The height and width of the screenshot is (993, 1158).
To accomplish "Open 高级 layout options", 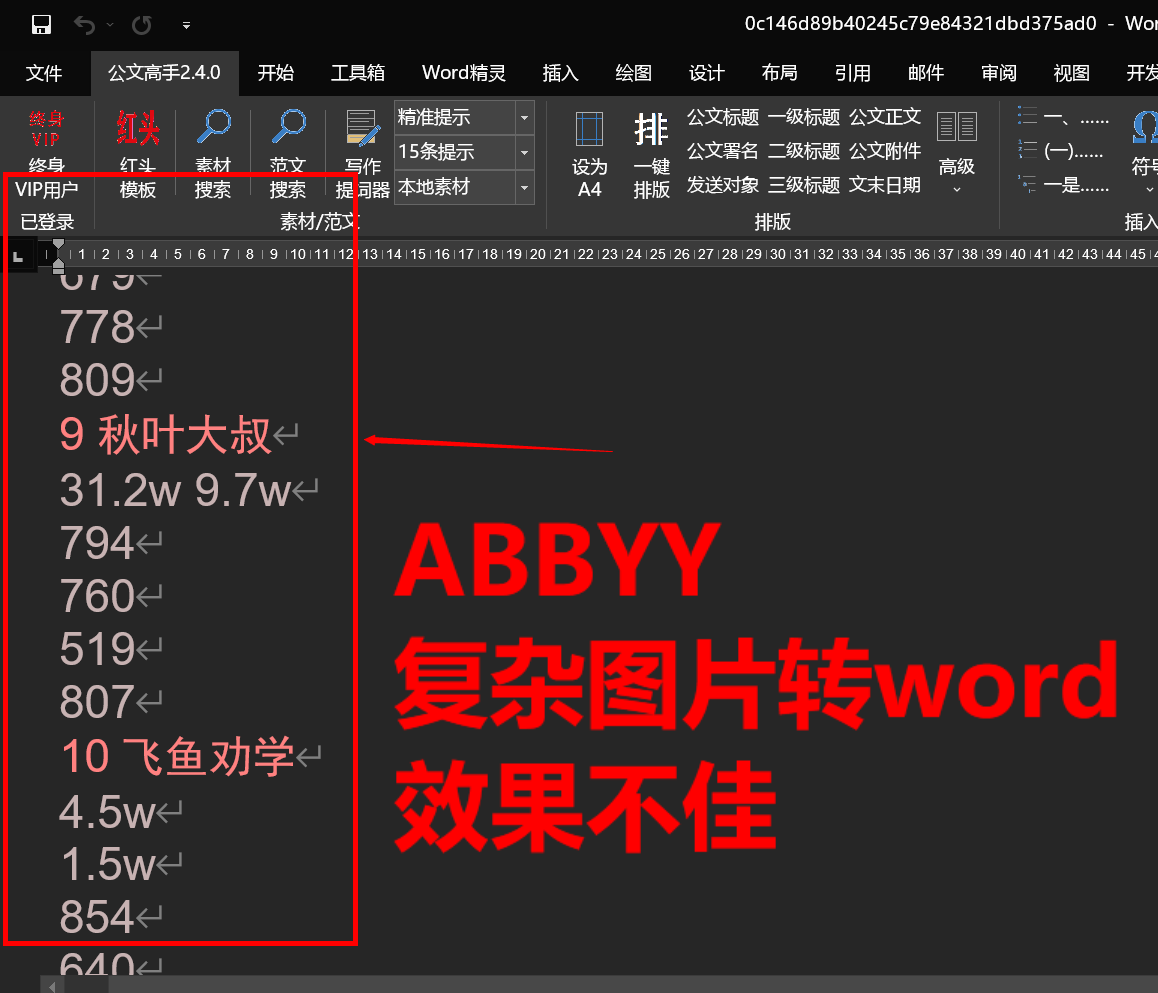I will click(956, 152).
